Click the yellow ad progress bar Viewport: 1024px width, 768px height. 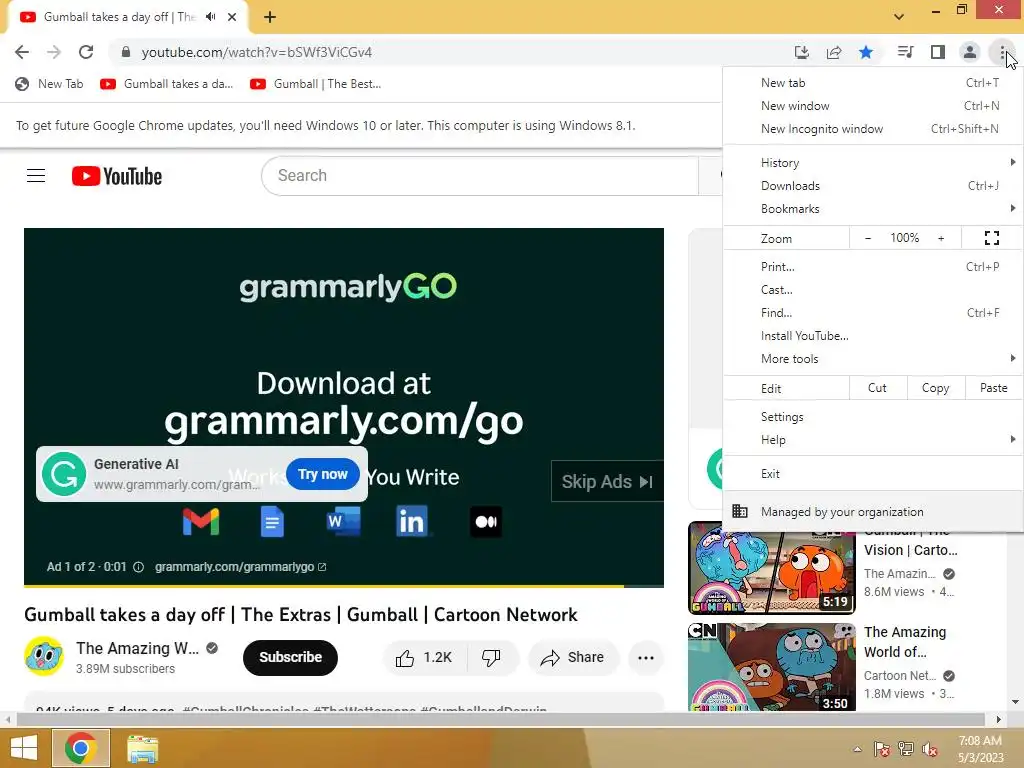324,586
